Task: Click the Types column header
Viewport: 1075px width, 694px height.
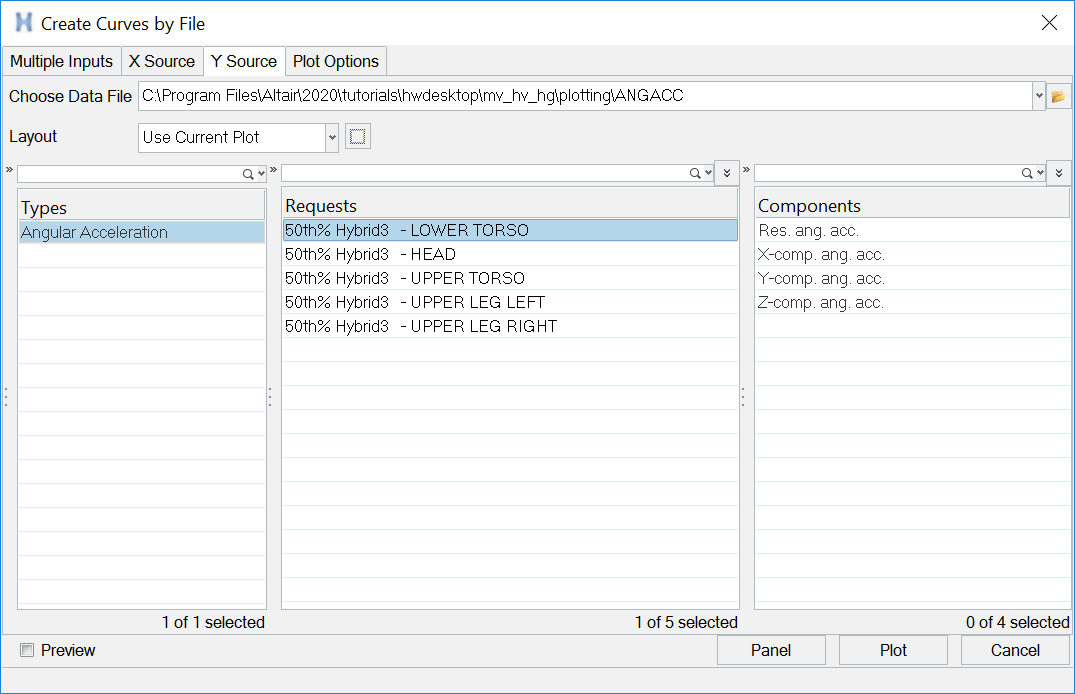Action: 142,207
